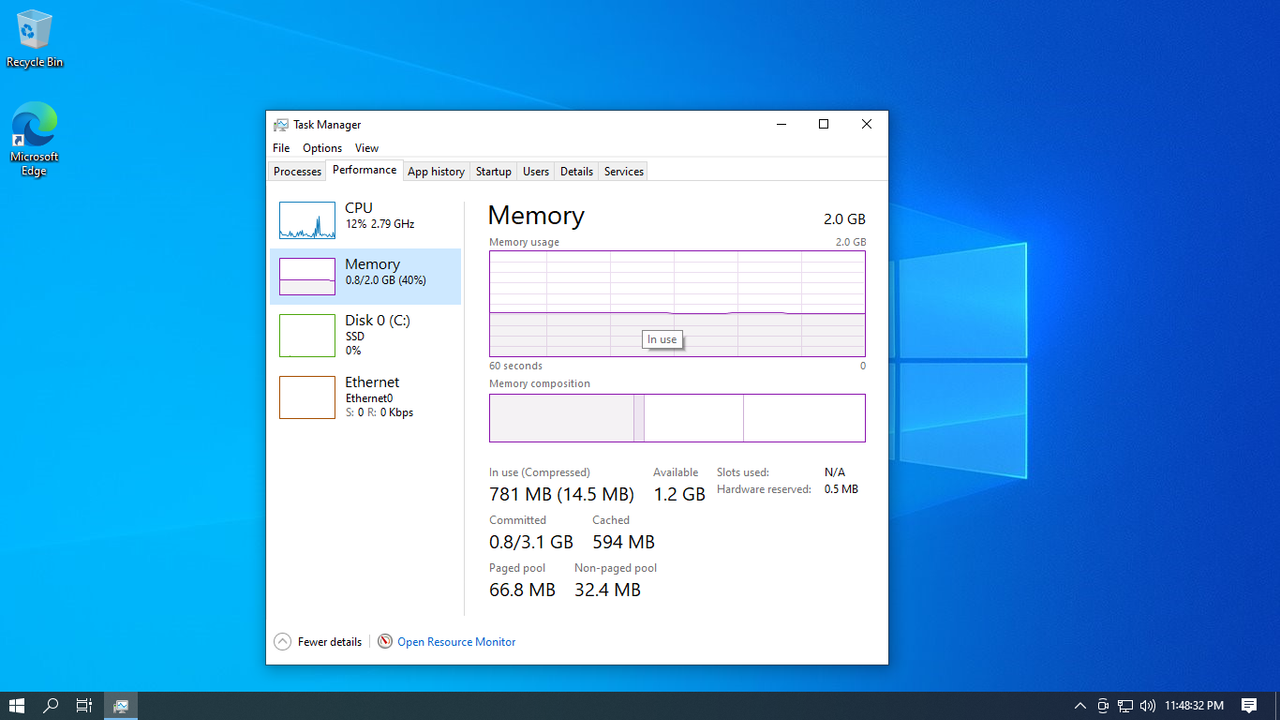This screenshot has height=720, width=1280.
Task: Open the Action Center notifications icon
Action: coord(1249,706)
